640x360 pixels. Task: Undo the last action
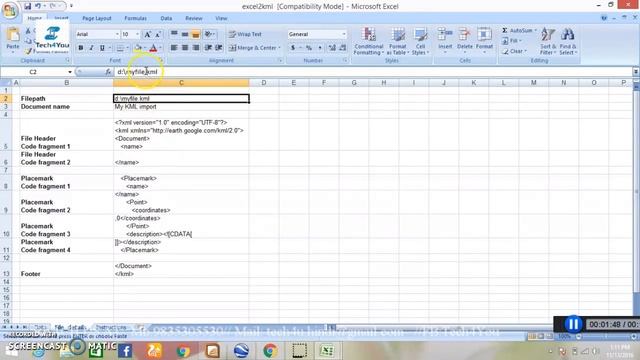38,6
